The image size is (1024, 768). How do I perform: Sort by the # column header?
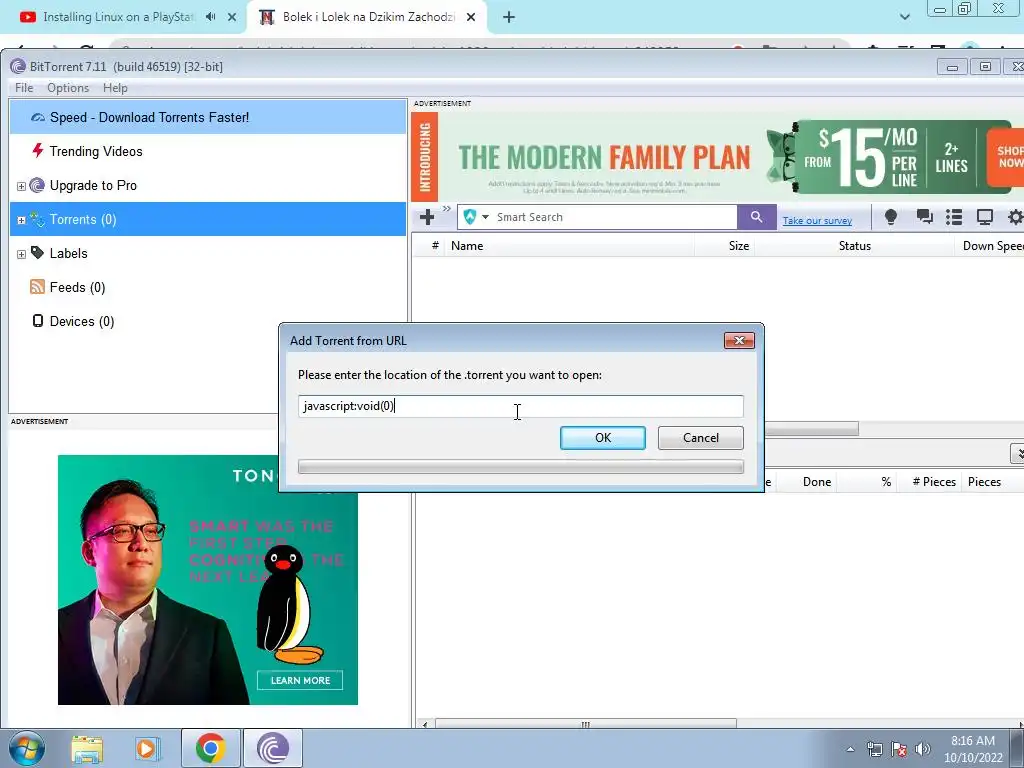click(x=435, y=246)
